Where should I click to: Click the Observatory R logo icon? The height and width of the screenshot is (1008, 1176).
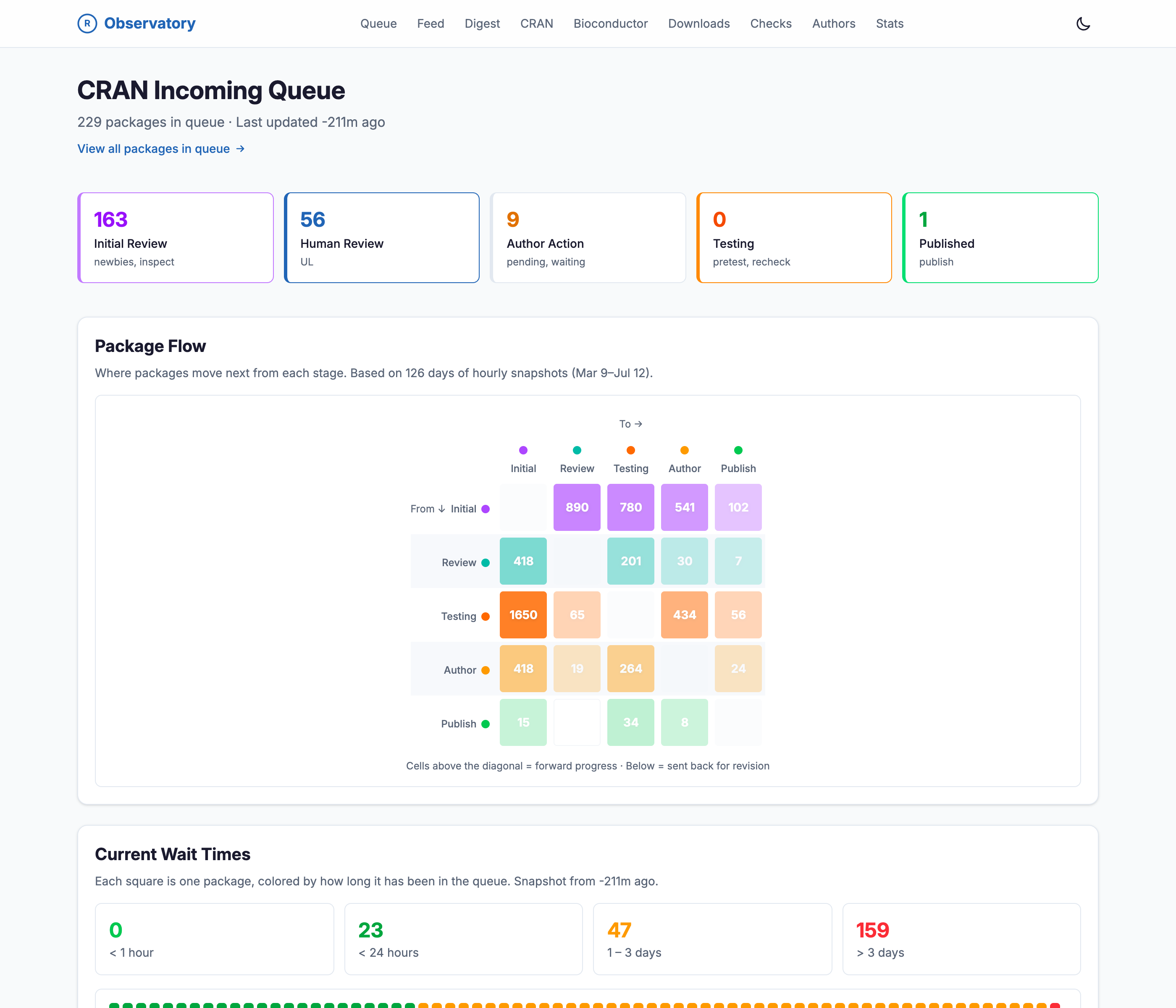(x=87, y=23)
